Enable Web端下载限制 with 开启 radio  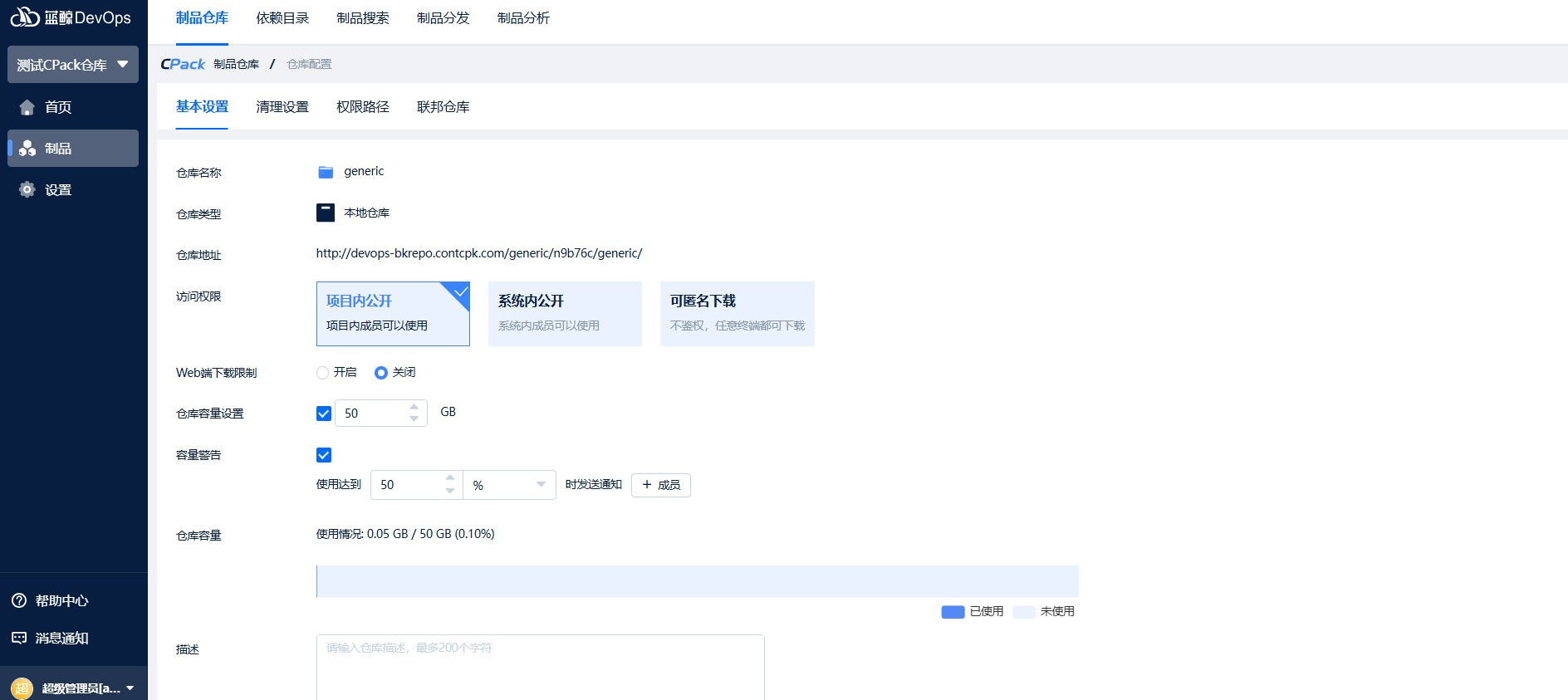pos(323,373)
